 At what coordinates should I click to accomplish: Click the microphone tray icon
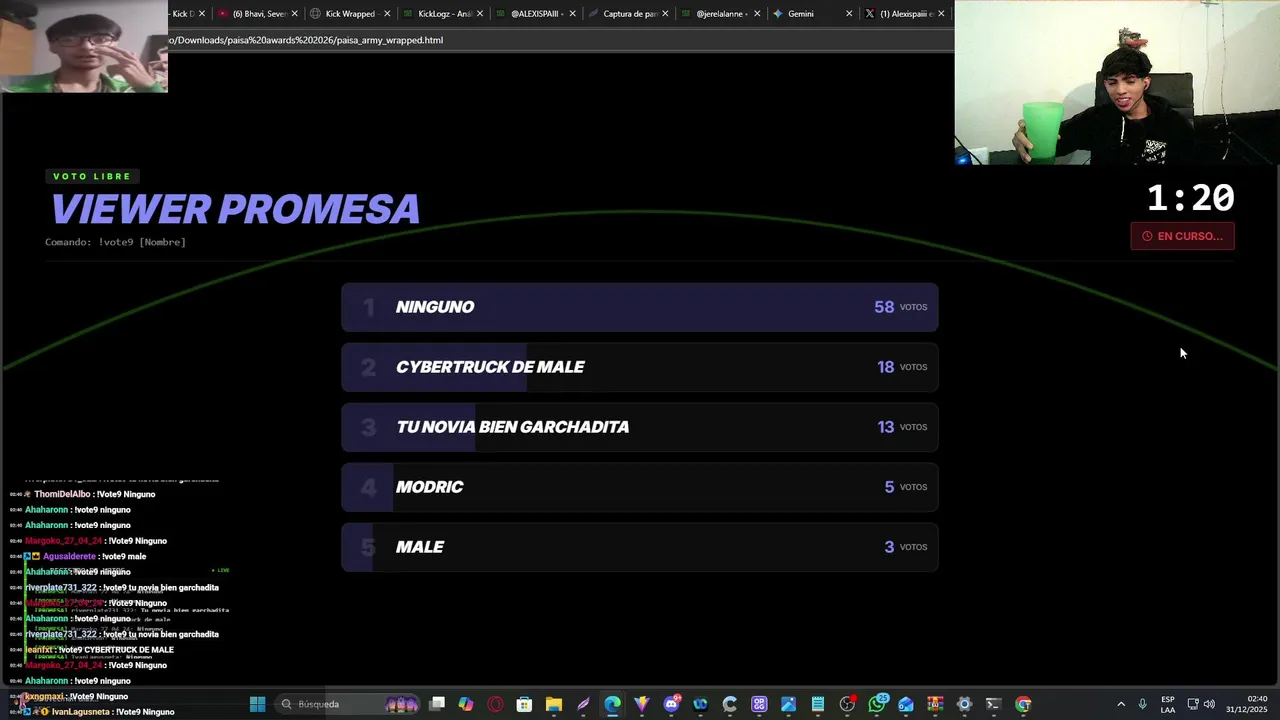point(1142,704)
